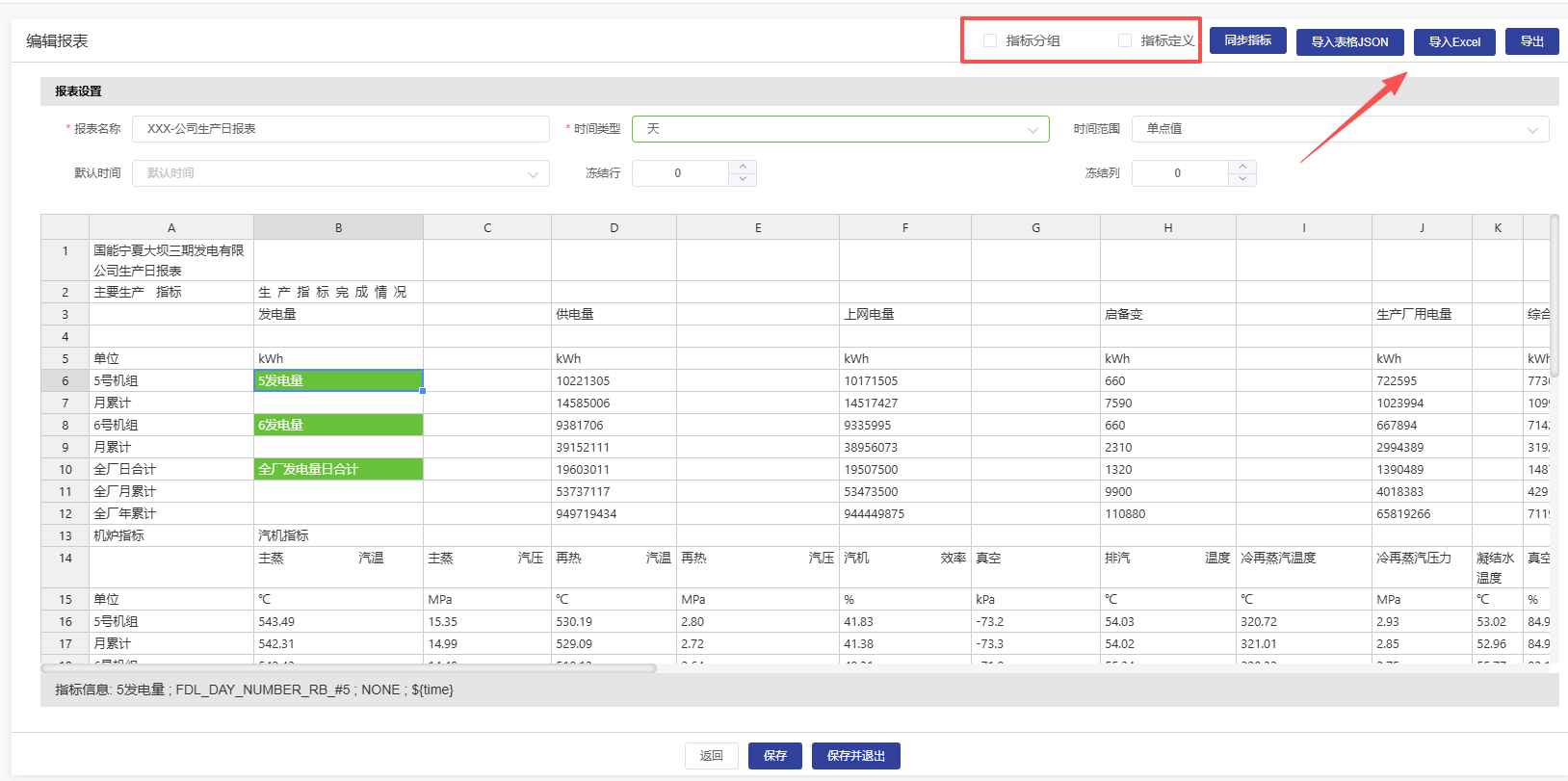Enable the 指标定义 checkbox
This screenshot has height=781, width=1568.
(x=1125, y=40)
